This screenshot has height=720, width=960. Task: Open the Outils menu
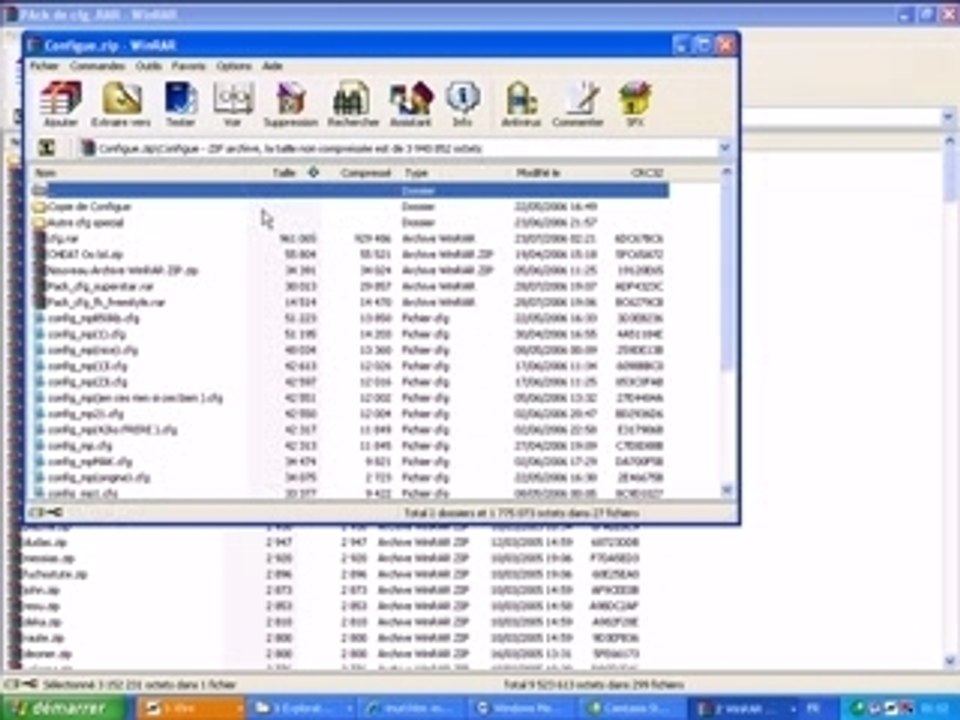click(x=149, y=66)
